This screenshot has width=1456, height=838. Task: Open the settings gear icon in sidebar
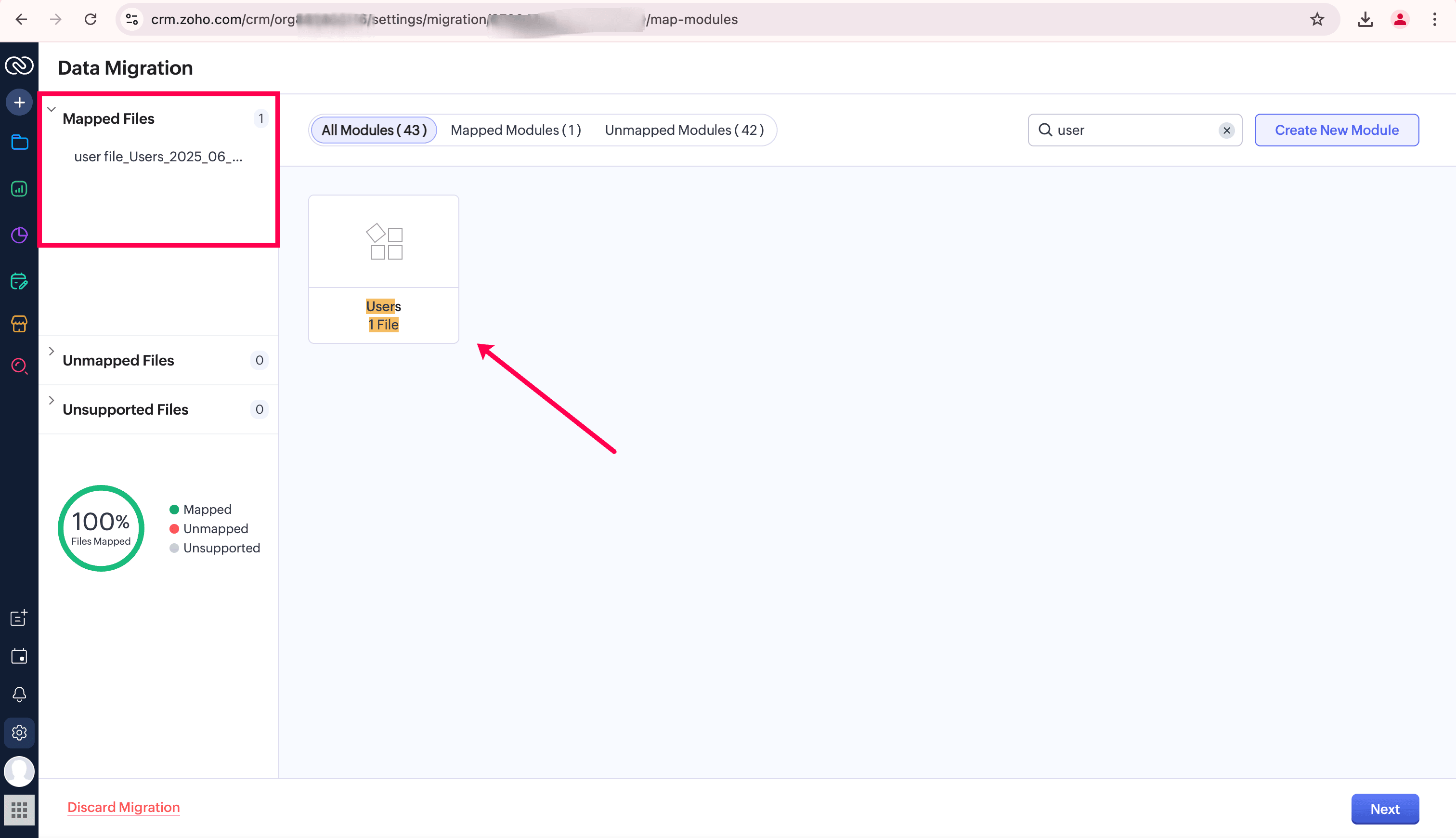coord(19,733)
